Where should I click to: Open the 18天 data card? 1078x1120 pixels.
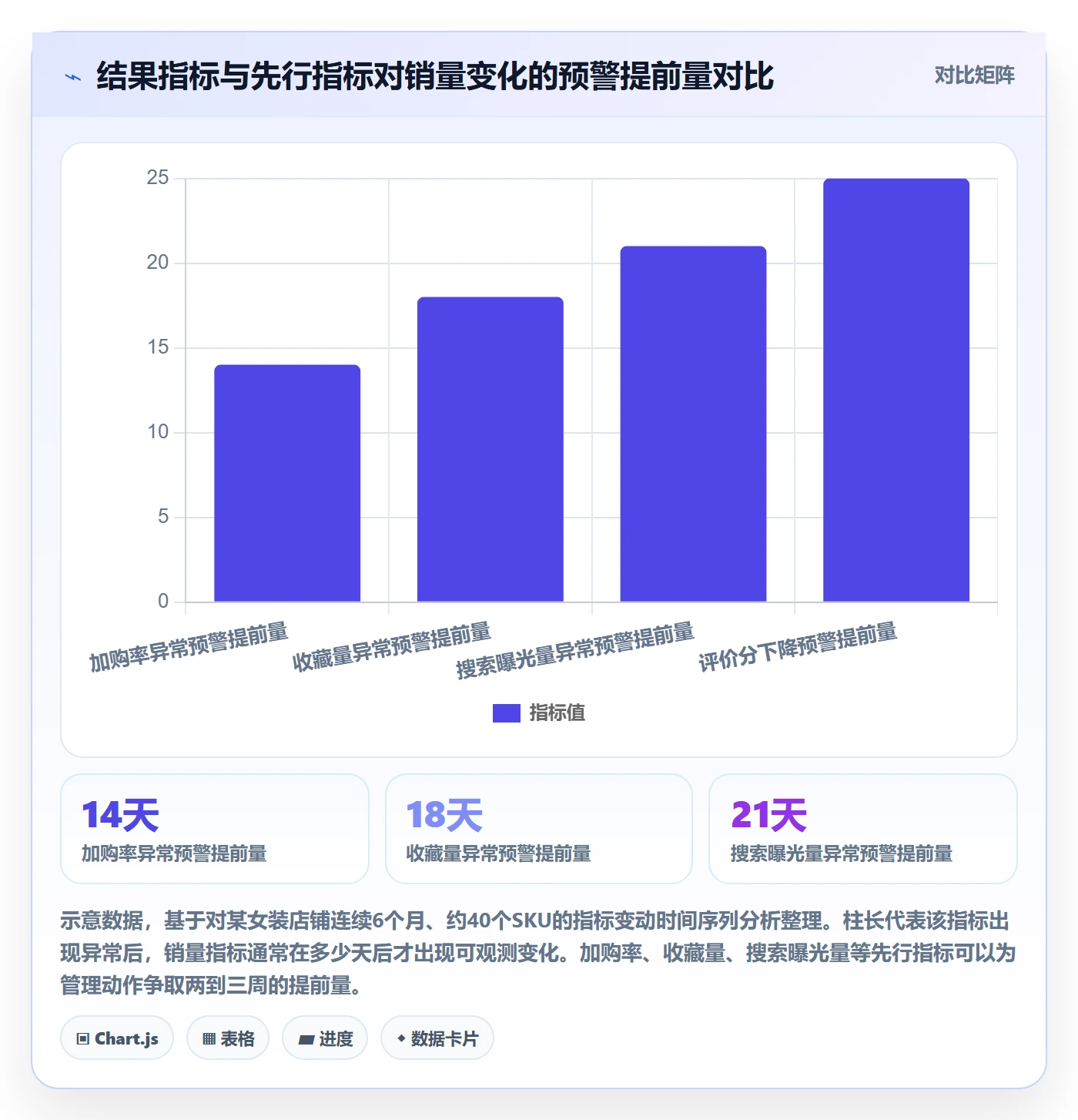[x=539, y=829]
